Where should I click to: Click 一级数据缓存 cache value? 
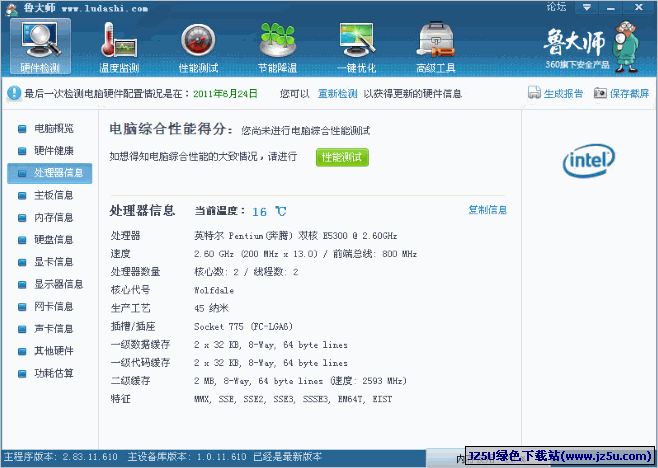tap(271, 345)
